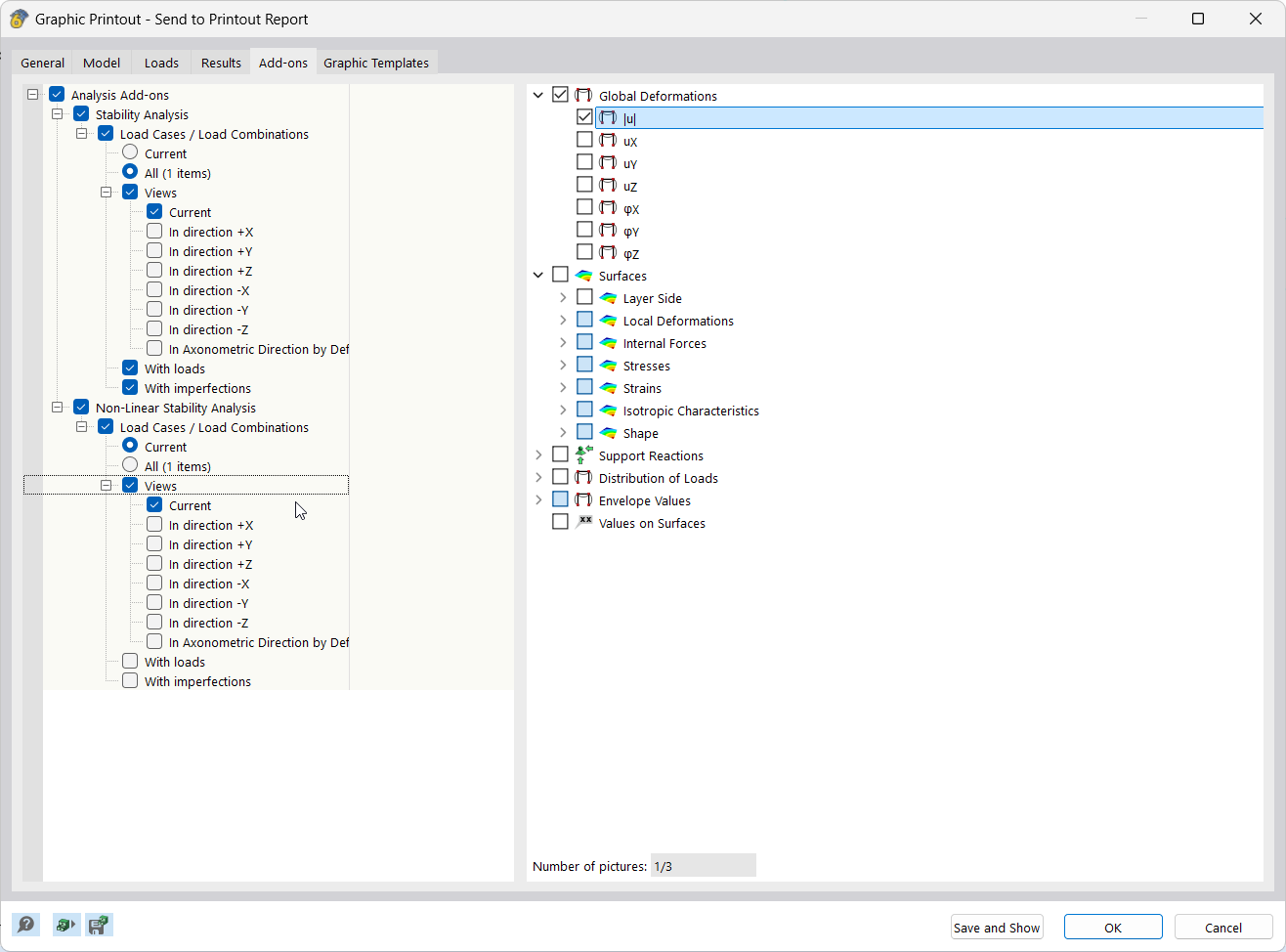This screenshot has width=1286, height=952.
Task: Click the Save and Show button
Action: (x=996, y=927)
